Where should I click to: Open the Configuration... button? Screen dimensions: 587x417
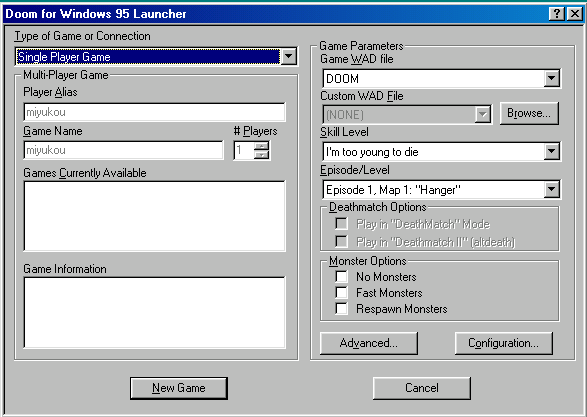tap(504, 343)
